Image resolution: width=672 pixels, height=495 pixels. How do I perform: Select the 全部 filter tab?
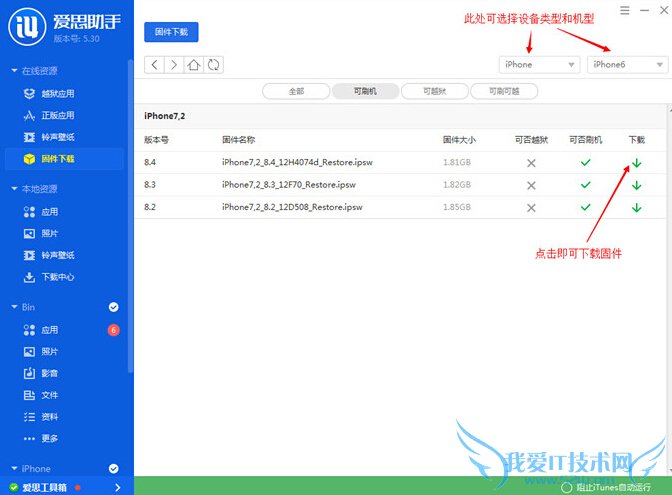(x=296, y=91)
